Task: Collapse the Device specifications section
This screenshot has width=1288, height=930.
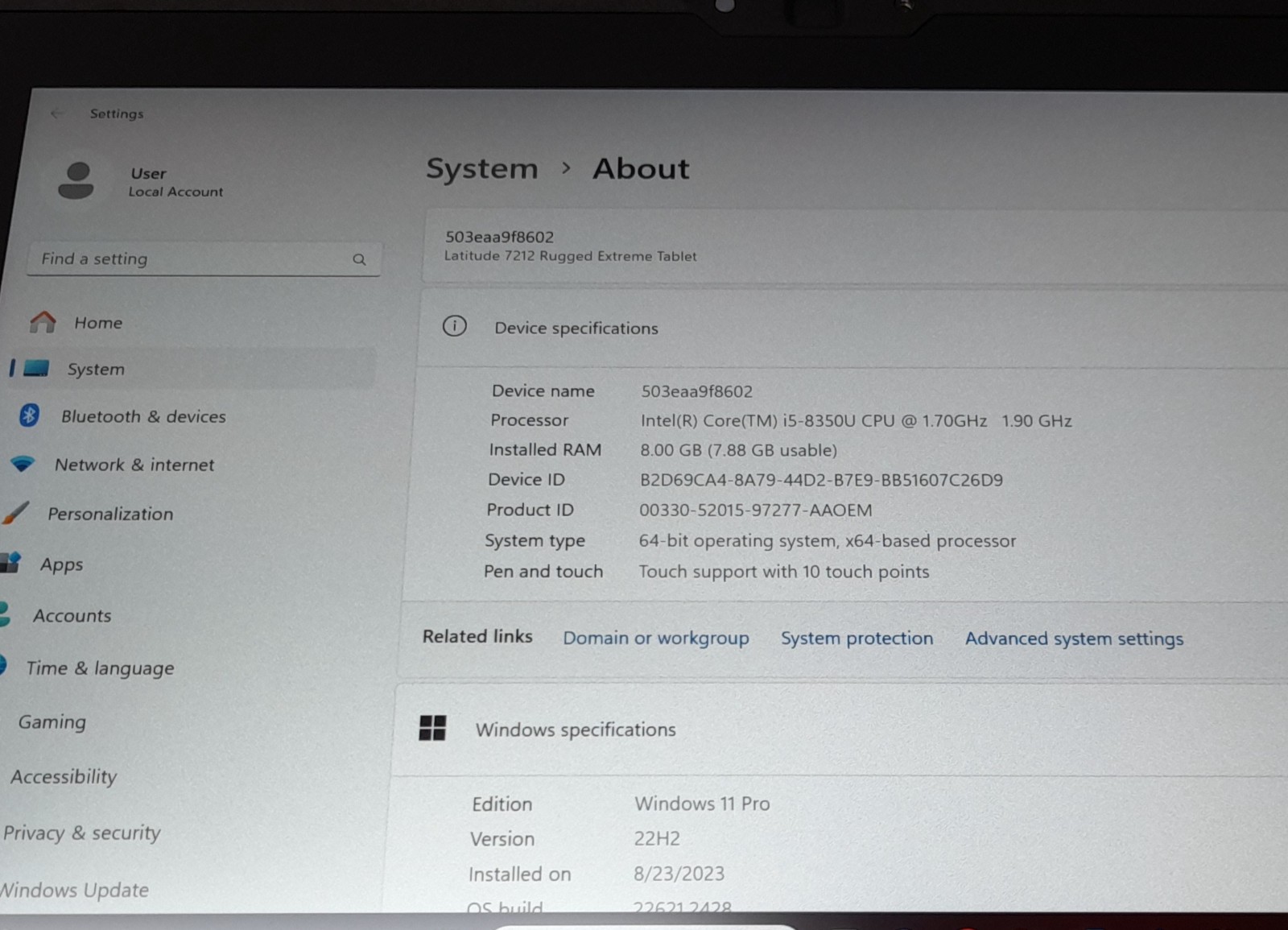Action: coord(852,328)
